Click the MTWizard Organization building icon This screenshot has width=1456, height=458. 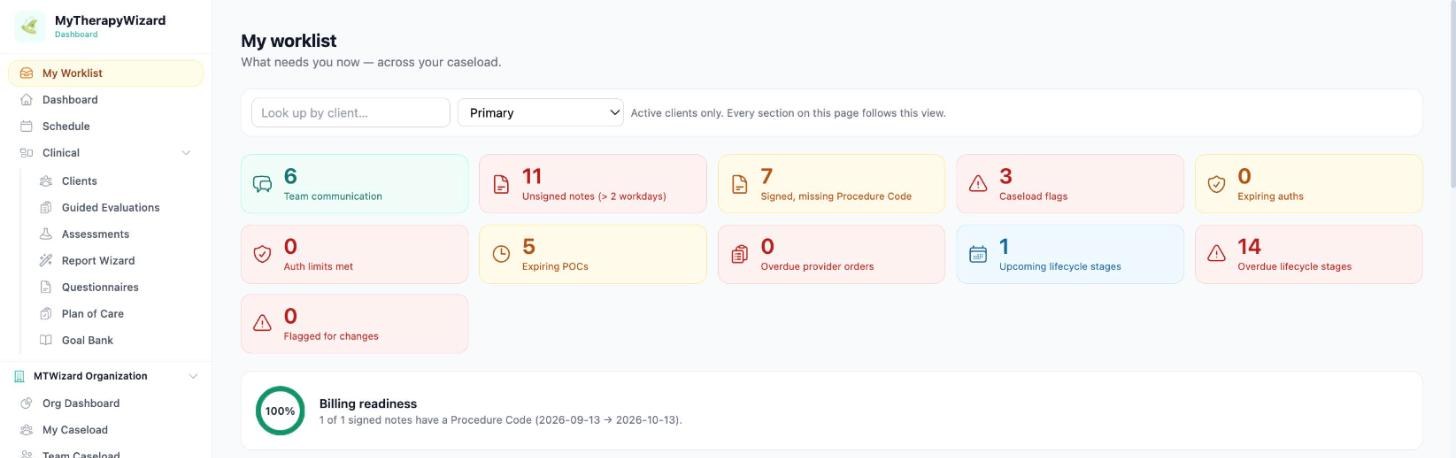click(19, 376)
